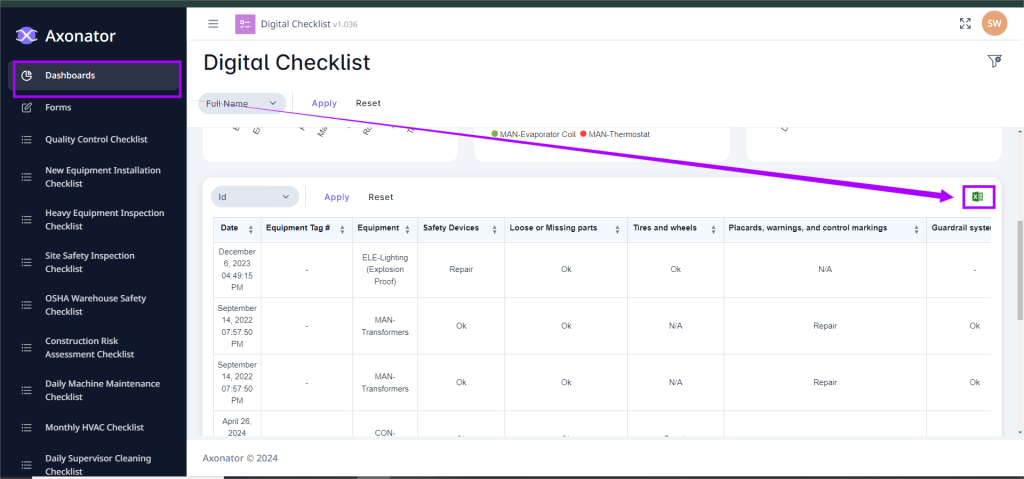
Task: Click the Forms edit icon in sidebar
Action: click(x=27, y=107)
